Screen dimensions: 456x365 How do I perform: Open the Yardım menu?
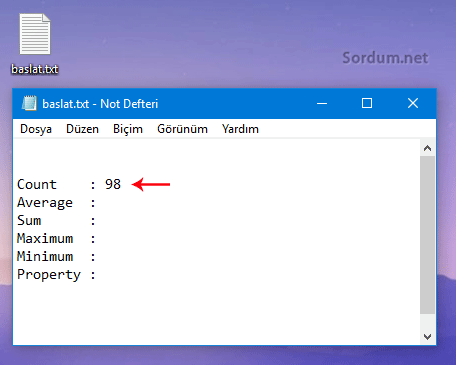(x=240, y=129)
